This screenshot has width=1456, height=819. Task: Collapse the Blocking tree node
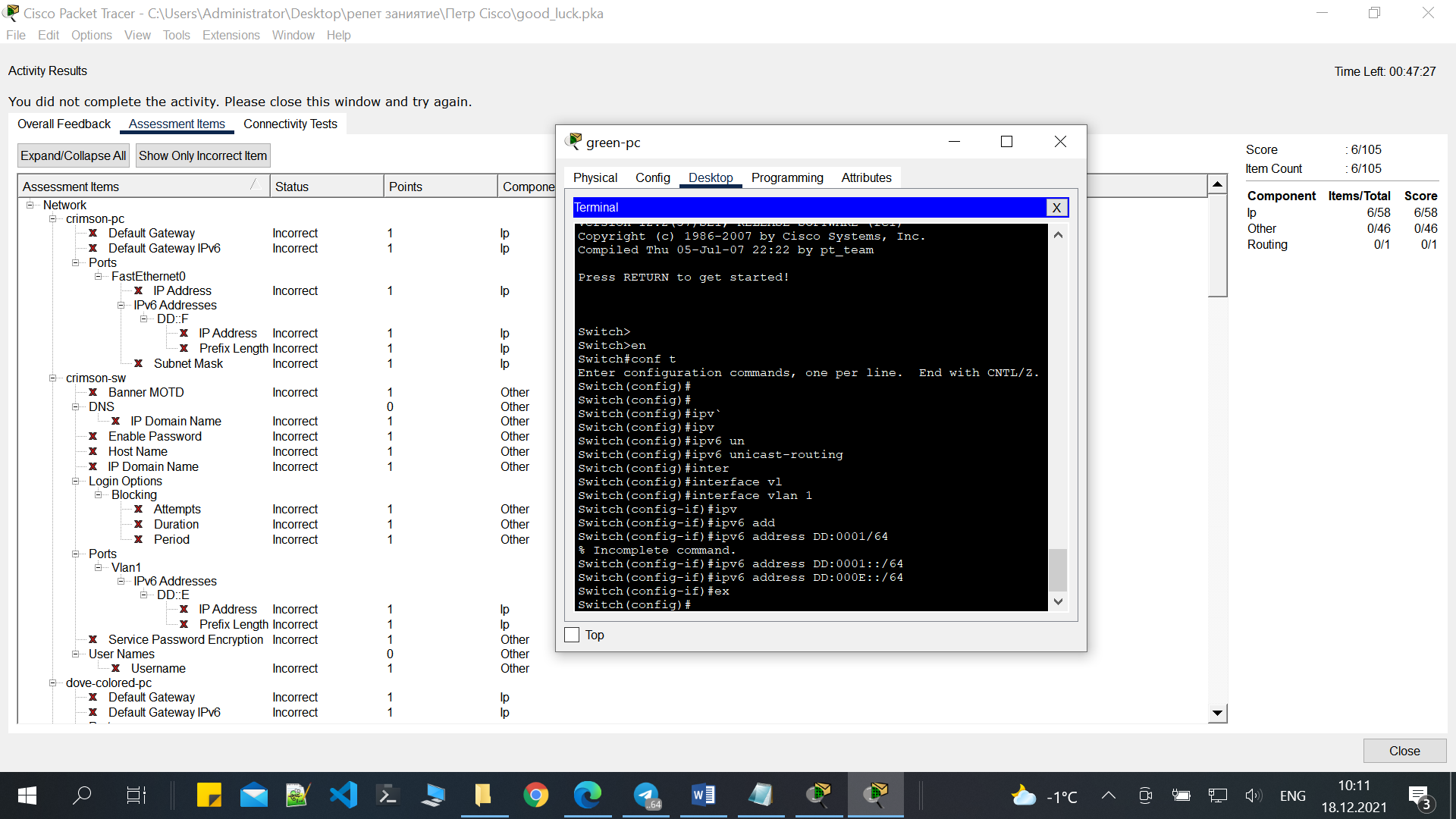pos(98,495)
